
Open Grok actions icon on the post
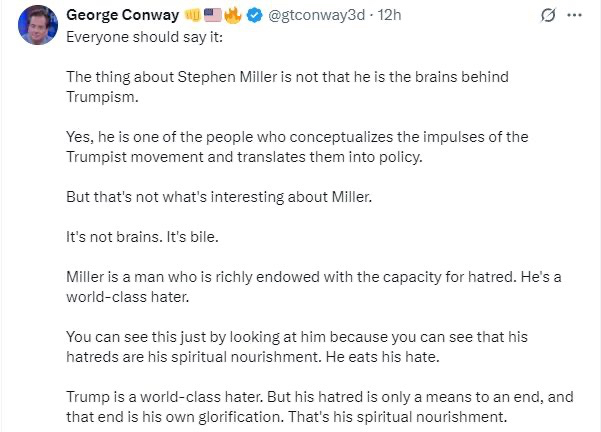click(x=547, y=16)
